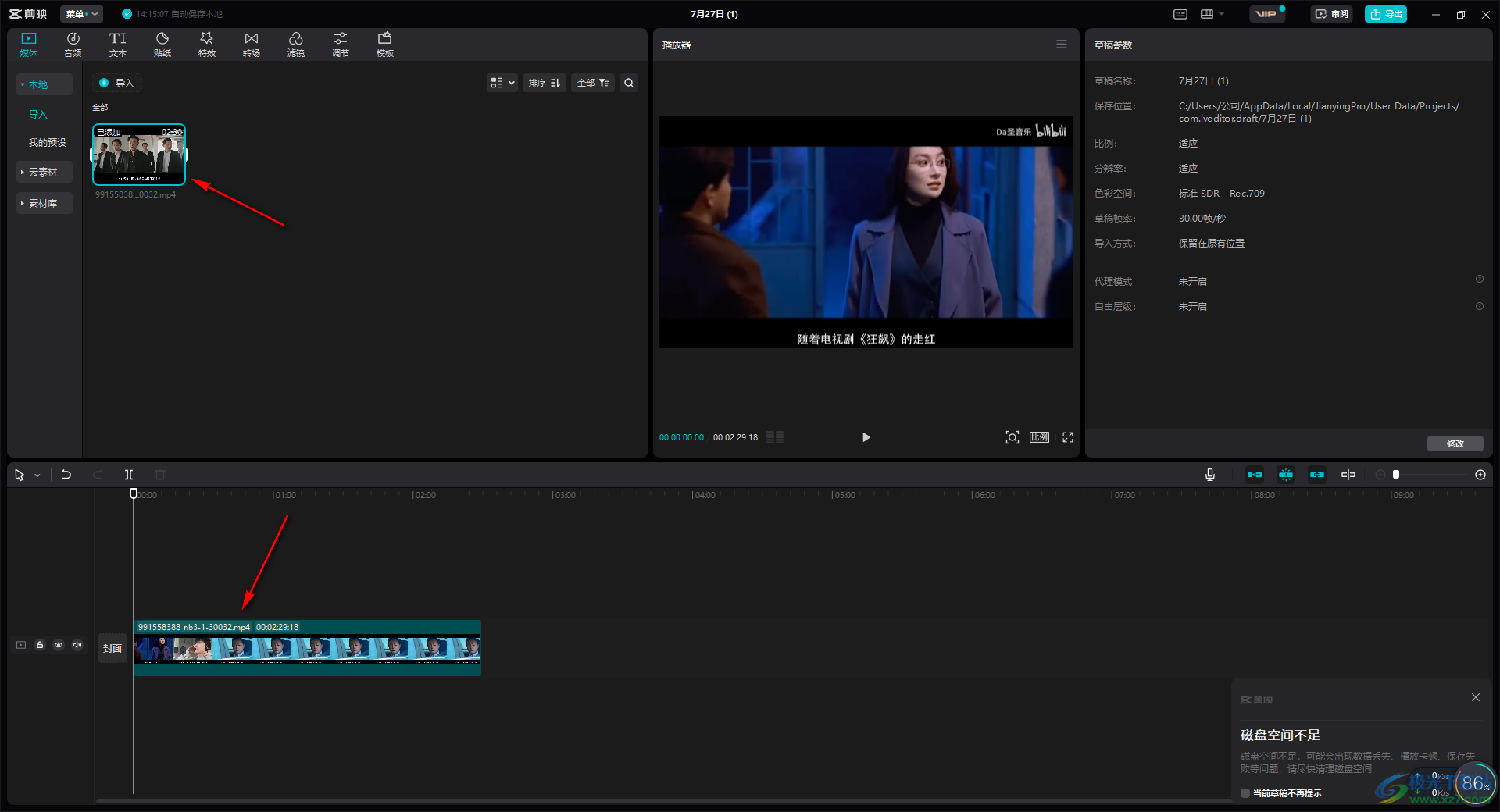Open the 全部 filter dropdown
Image resolution: width=1500 pixels, height=812 pixels.
(593, 83)
